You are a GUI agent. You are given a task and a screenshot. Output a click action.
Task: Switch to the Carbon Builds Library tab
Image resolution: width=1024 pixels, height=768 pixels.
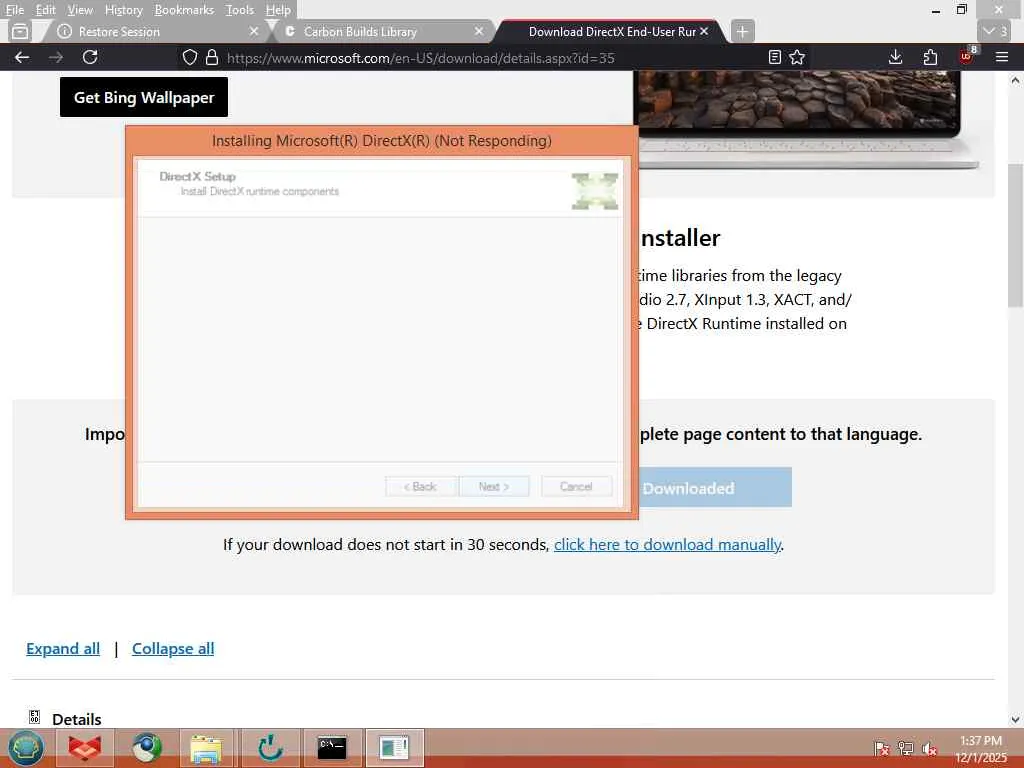[384, 31]
